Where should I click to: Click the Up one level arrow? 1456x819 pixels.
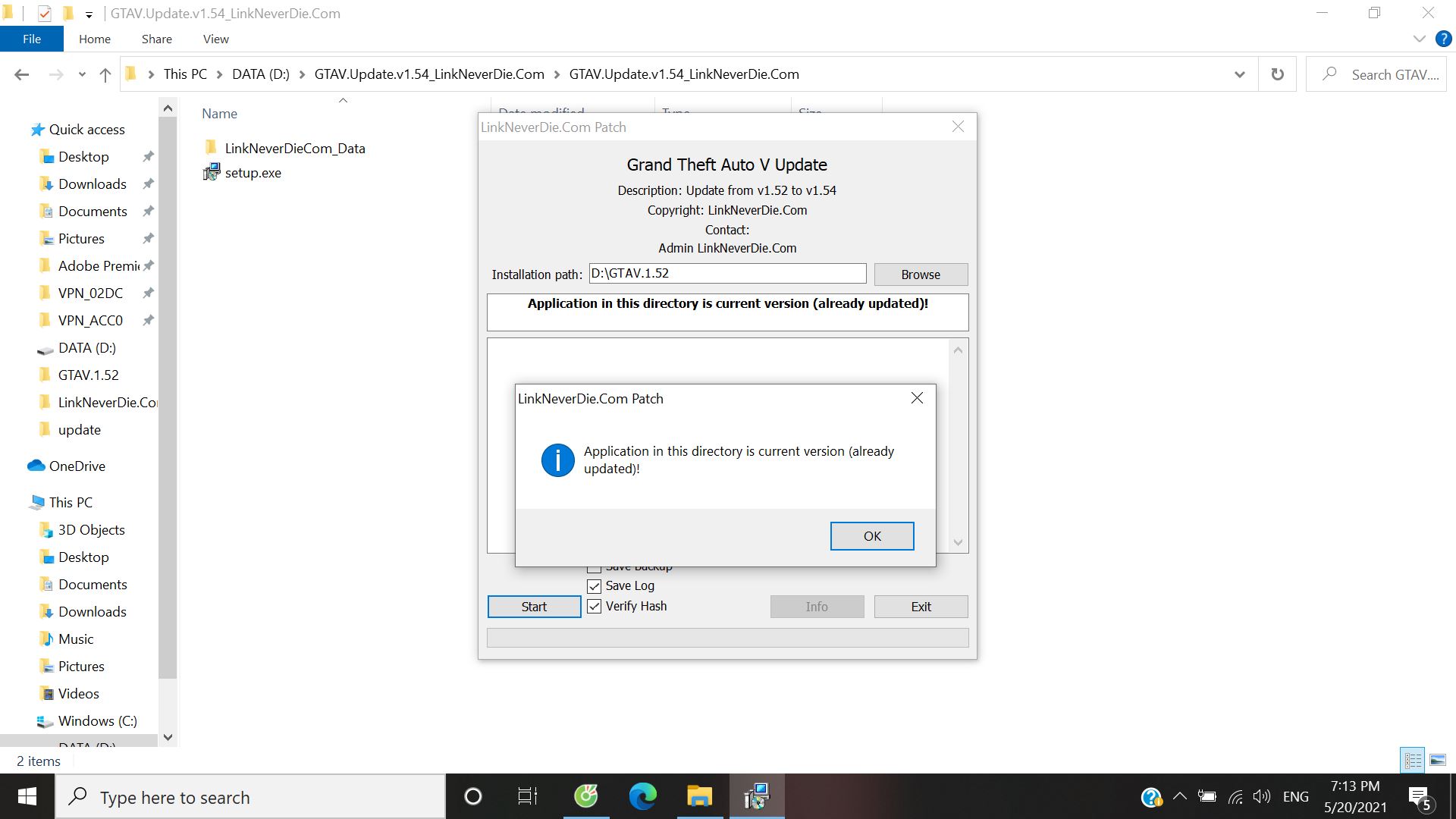pos(105,74)
